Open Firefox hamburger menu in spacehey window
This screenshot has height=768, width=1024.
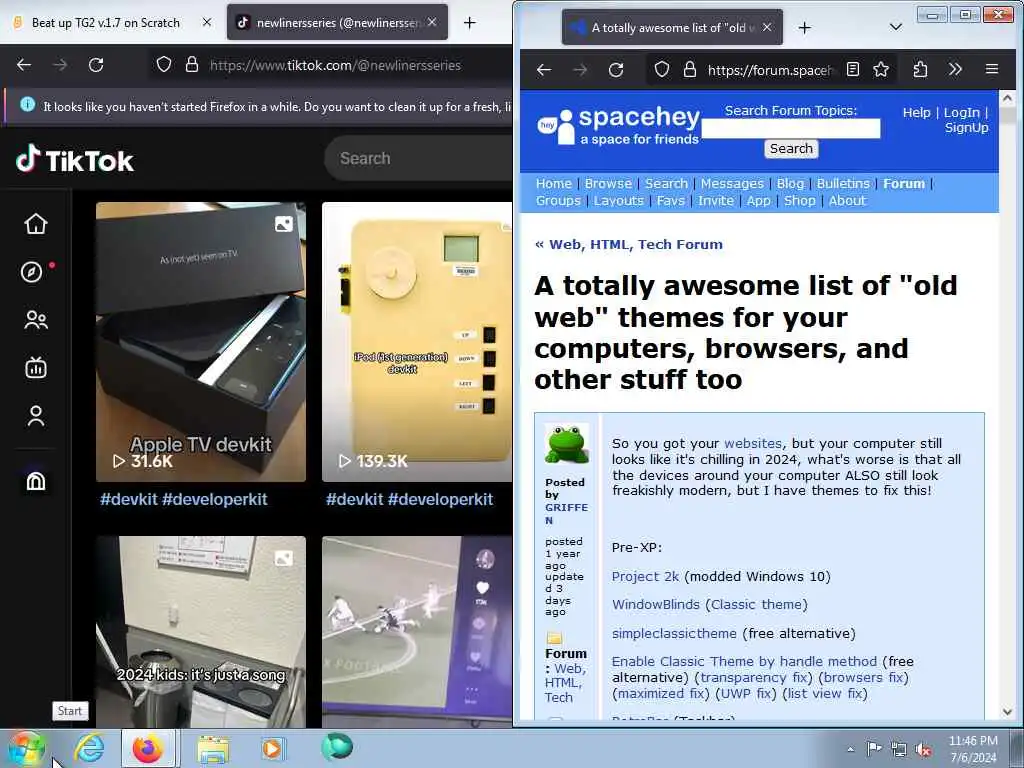pos(992,69)
